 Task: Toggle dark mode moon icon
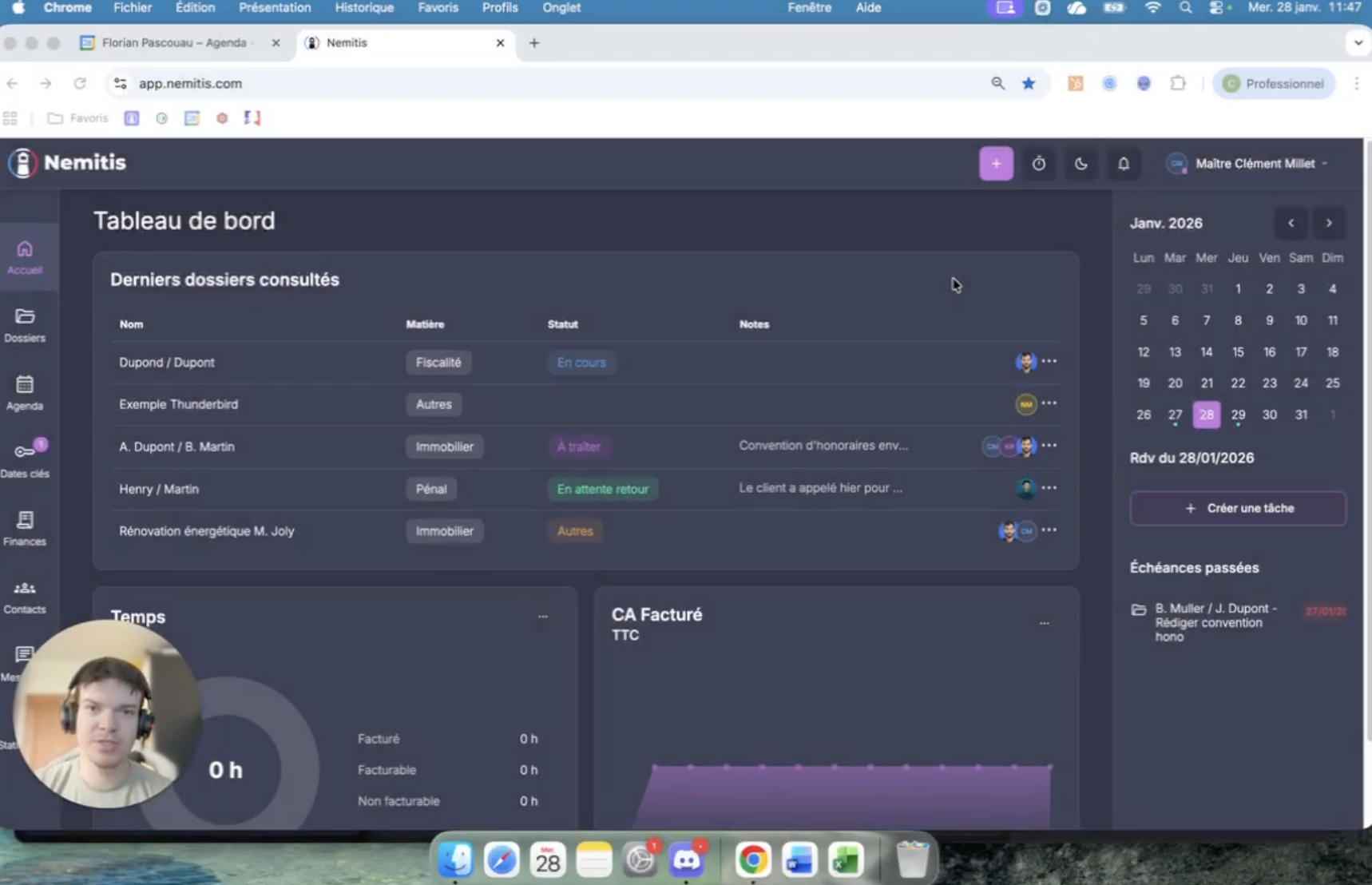tap(1081, 164)
